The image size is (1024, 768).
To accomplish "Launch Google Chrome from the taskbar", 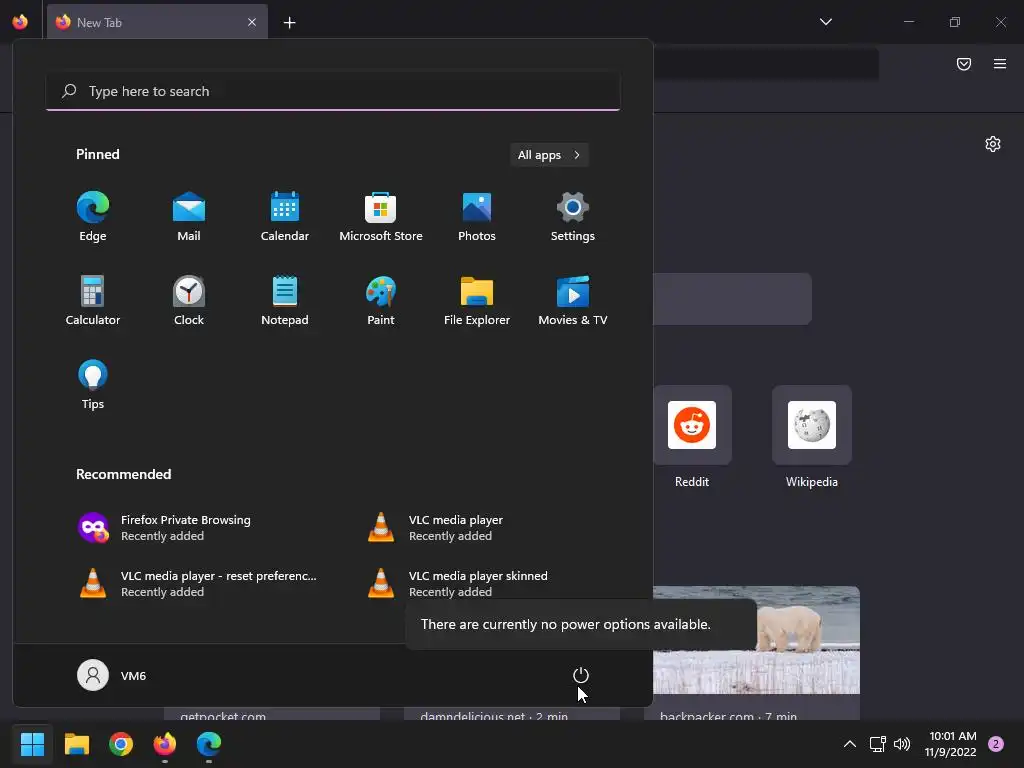I will point(121,744).
